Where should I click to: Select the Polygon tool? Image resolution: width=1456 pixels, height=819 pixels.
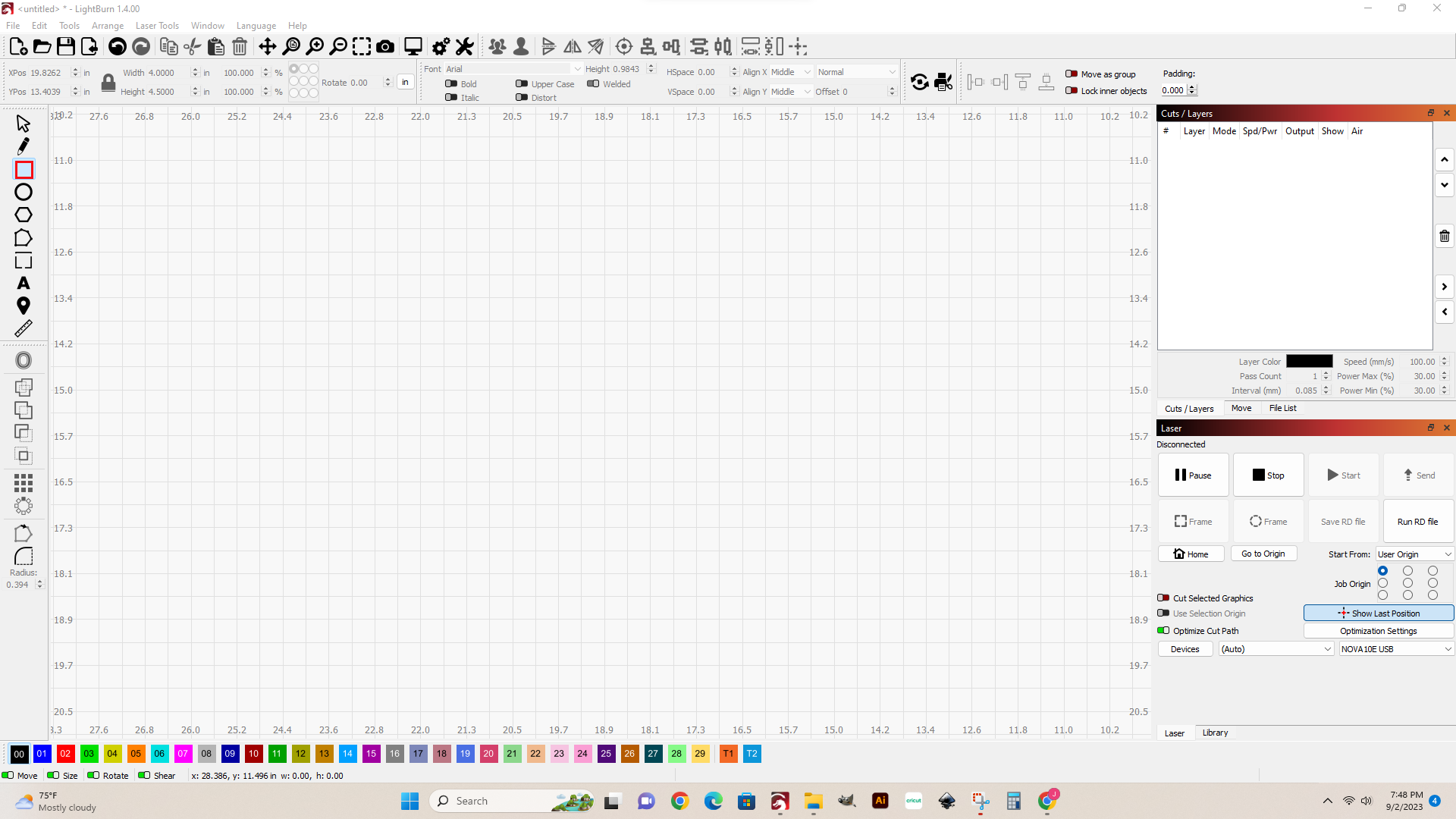coord(23,215)
